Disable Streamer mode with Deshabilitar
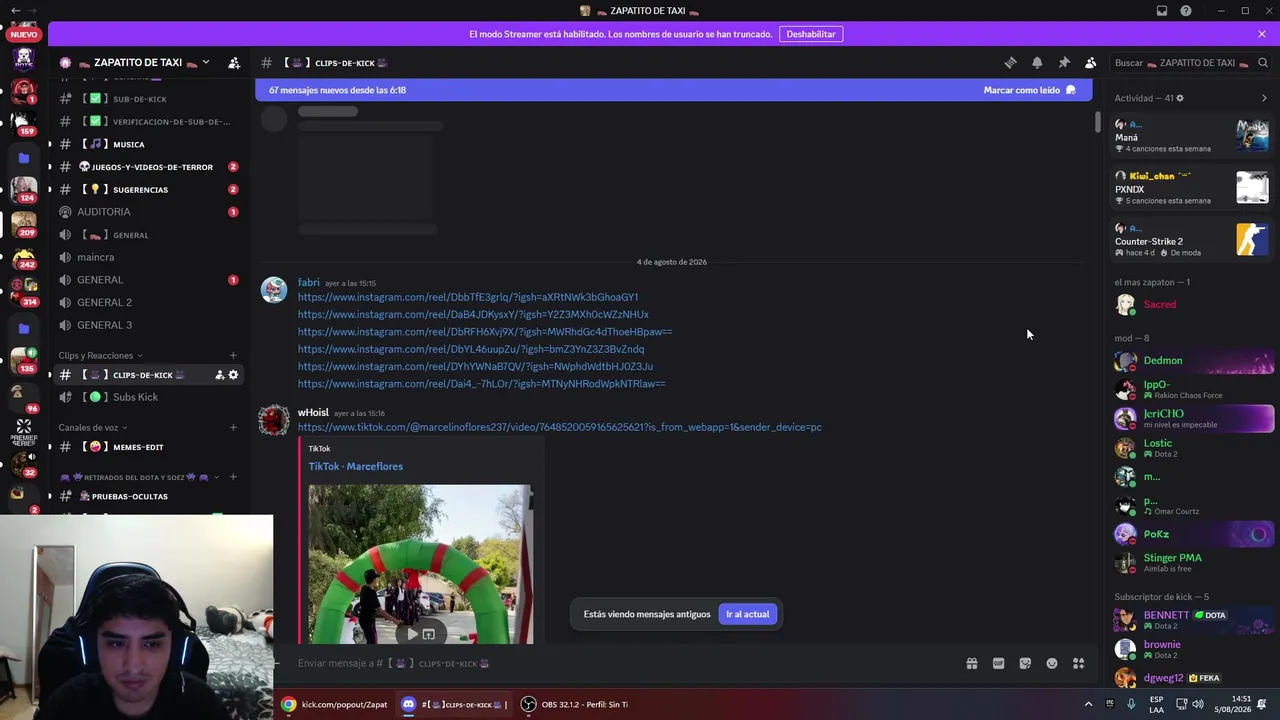The height and width of the screenshot is (720, 1280). [x=811, y=34]
